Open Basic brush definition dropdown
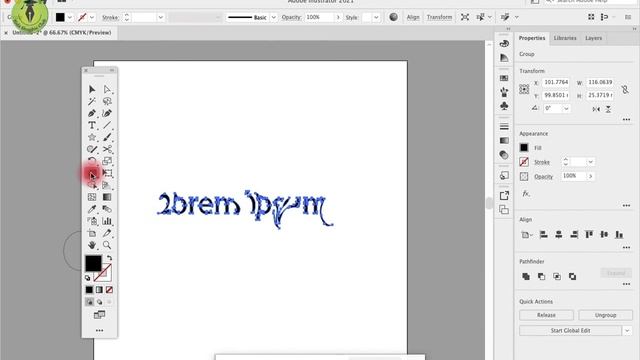Image resolution: width=640 pixels, height=360 pixels. (x=273, y=17)
